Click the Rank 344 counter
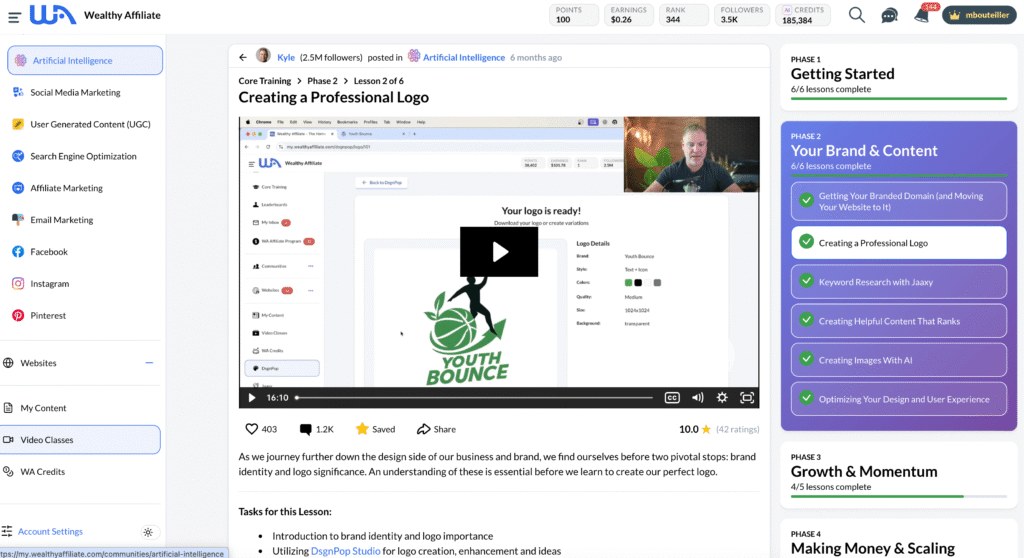The height and width of the screenshot is (558, 1024). [x=683, y=15]
